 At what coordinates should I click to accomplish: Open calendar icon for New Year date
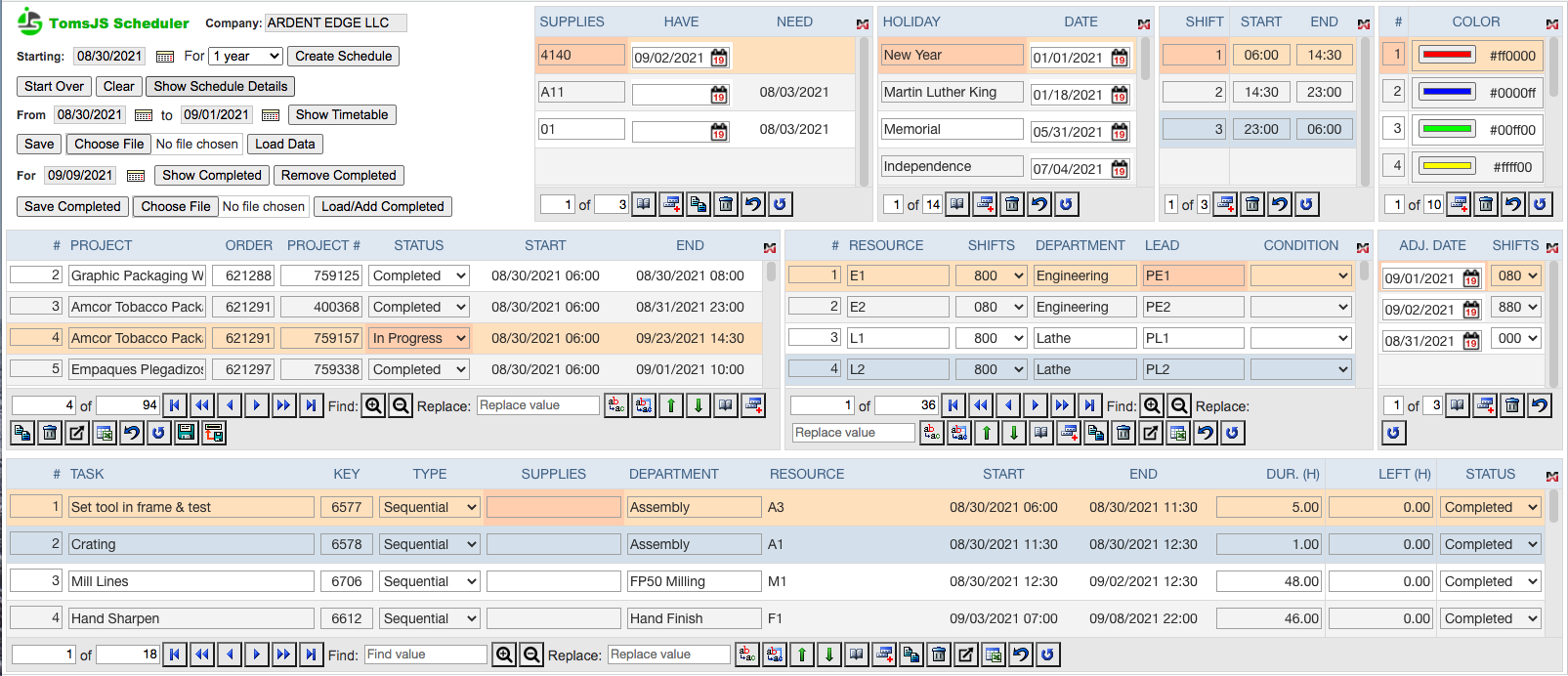coord(1120,58)
